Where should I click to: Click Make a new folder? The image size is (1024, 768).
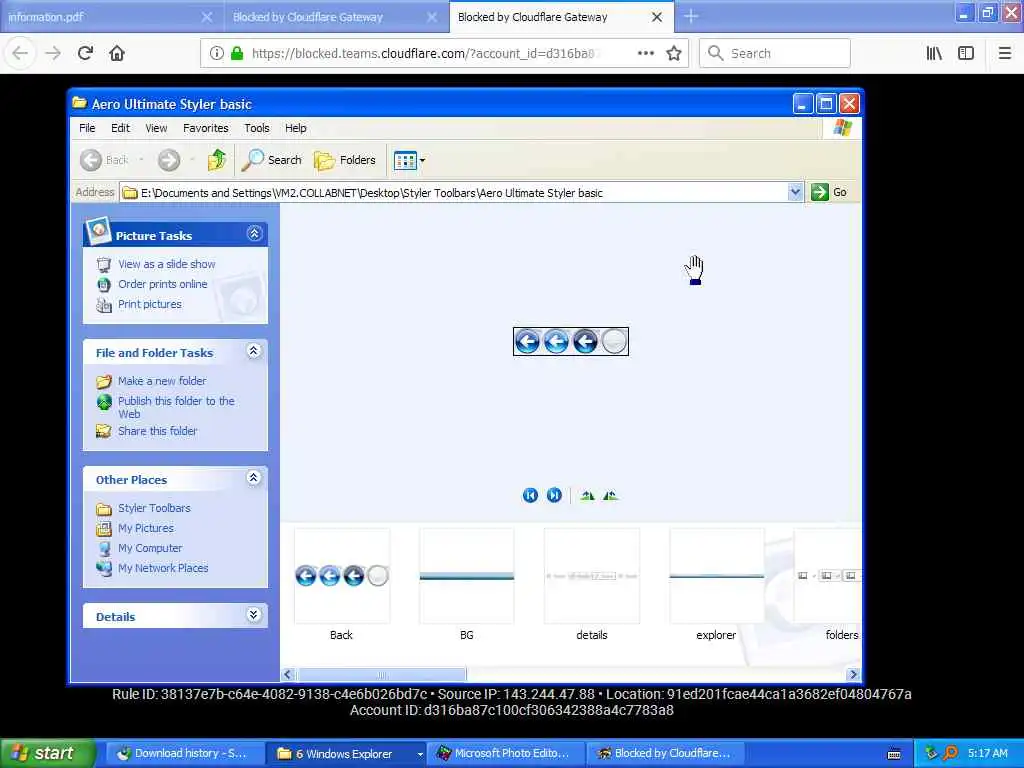[x=162, y=381]
